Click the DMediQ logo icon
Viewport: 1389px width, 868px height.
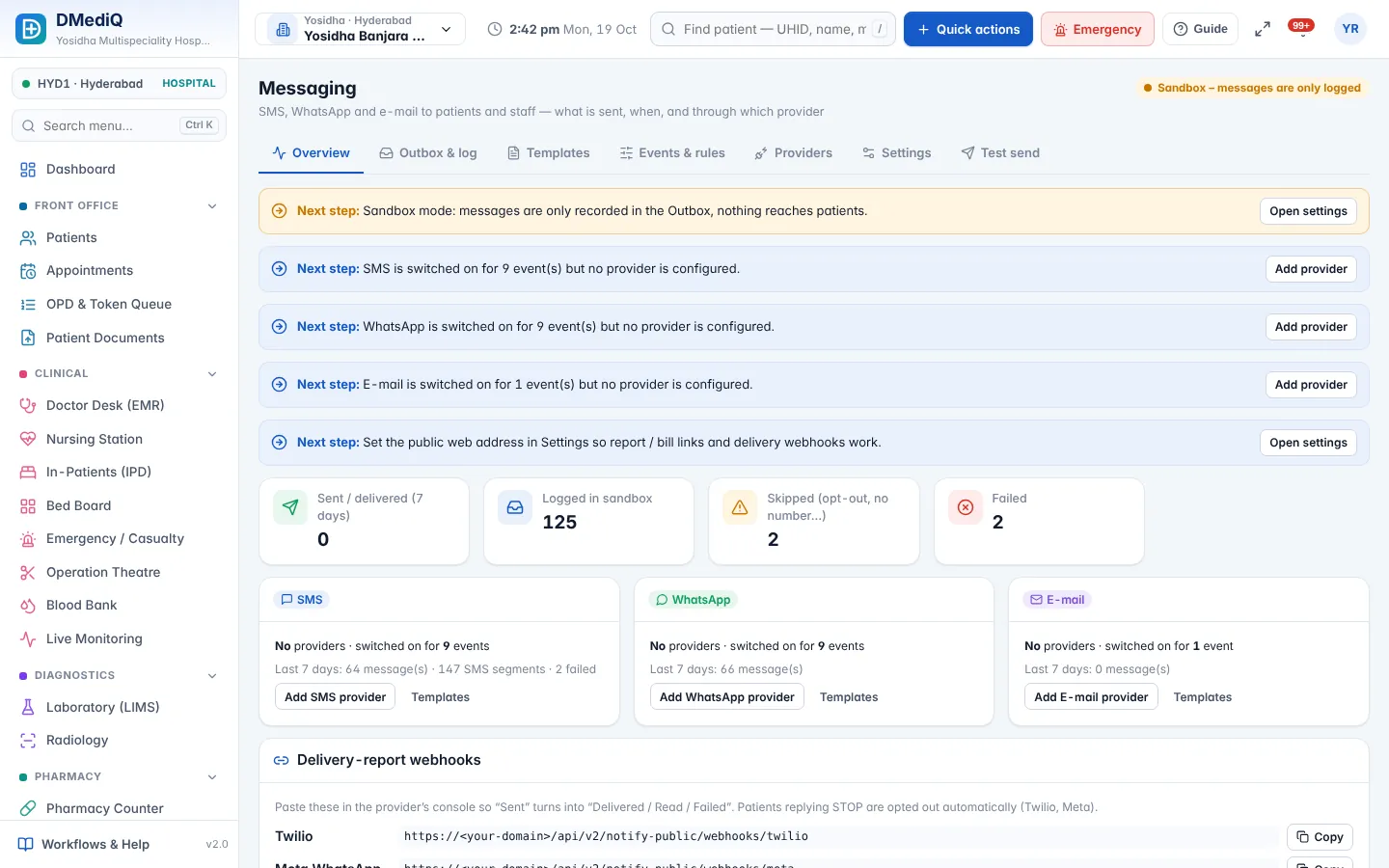tap(31, 29)
